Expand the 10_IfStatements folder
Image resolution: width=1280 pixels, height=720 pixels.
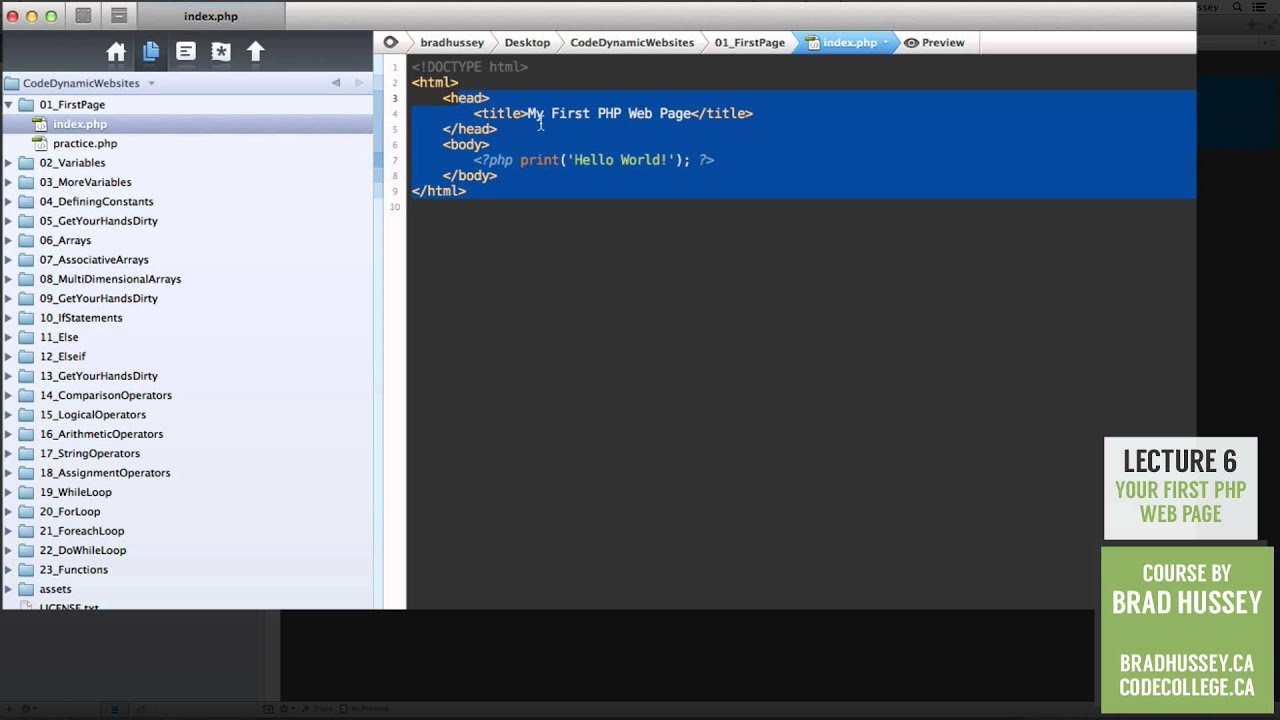click(8, 318)
